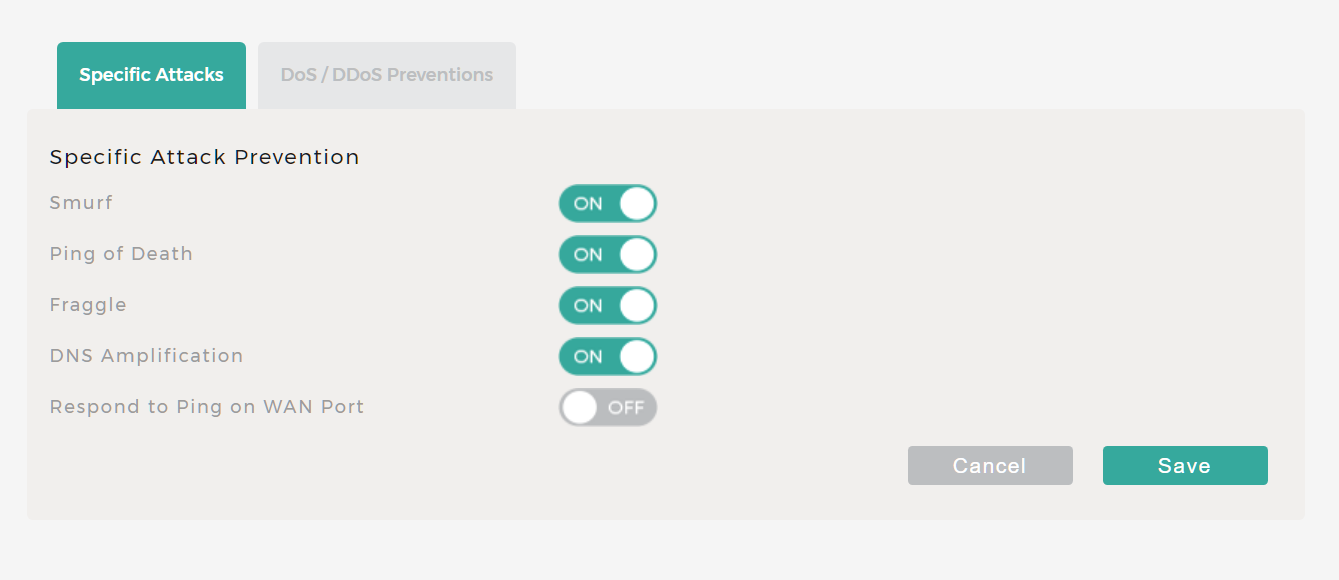Disable DNS Amplification prevention
Viewport: 1339px width, 580px height.
click(607, 356)
